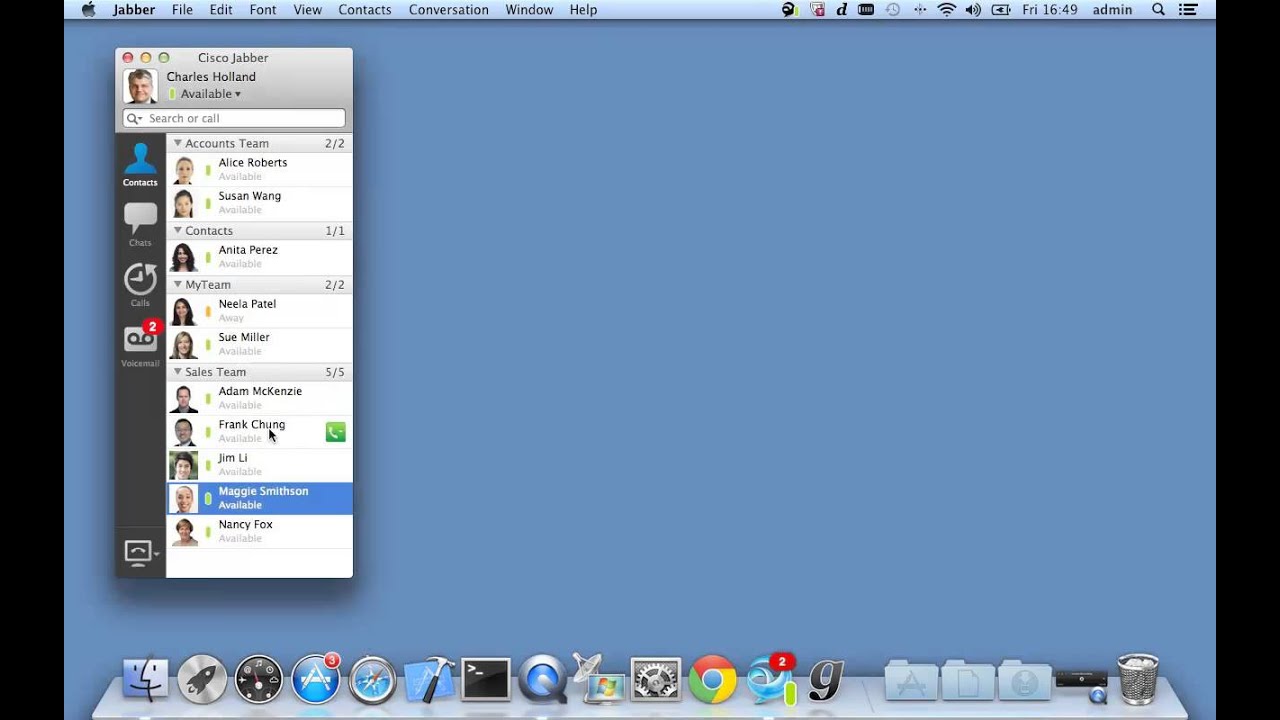The height and width of the screenshot is (720, 1280).
Task: Open Google Chrome from the Dock
Action: click(x=712, y=679)
